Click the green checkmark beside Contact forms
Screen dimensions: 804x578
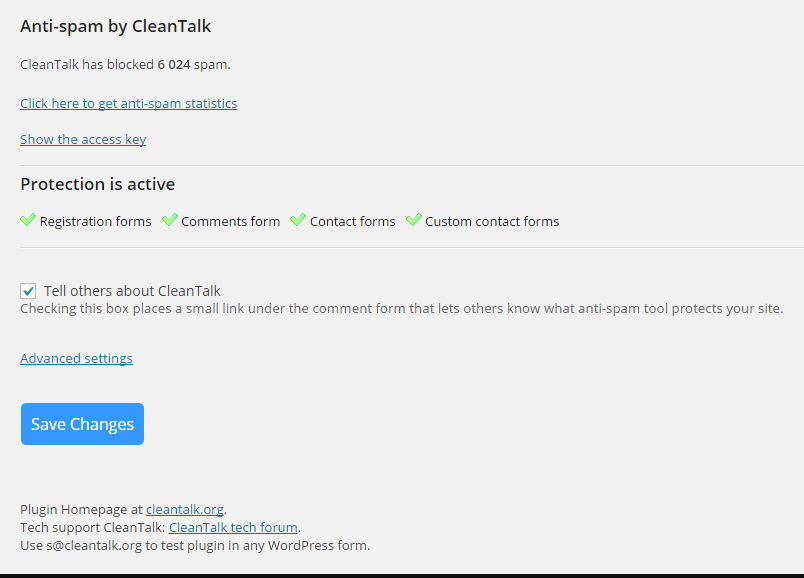pyautogui.click(x=298, y=220)
